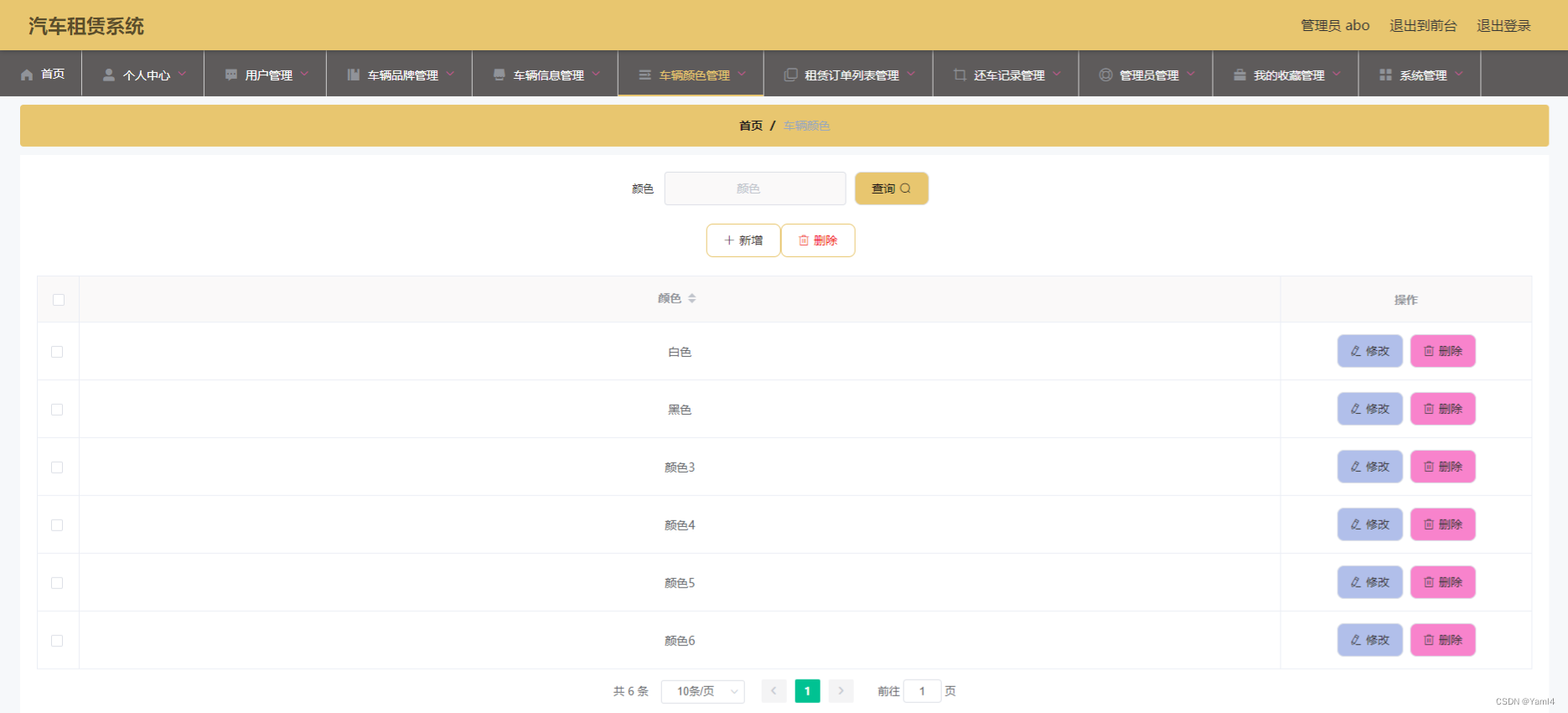Click the home icon in navigation bar

27,75
